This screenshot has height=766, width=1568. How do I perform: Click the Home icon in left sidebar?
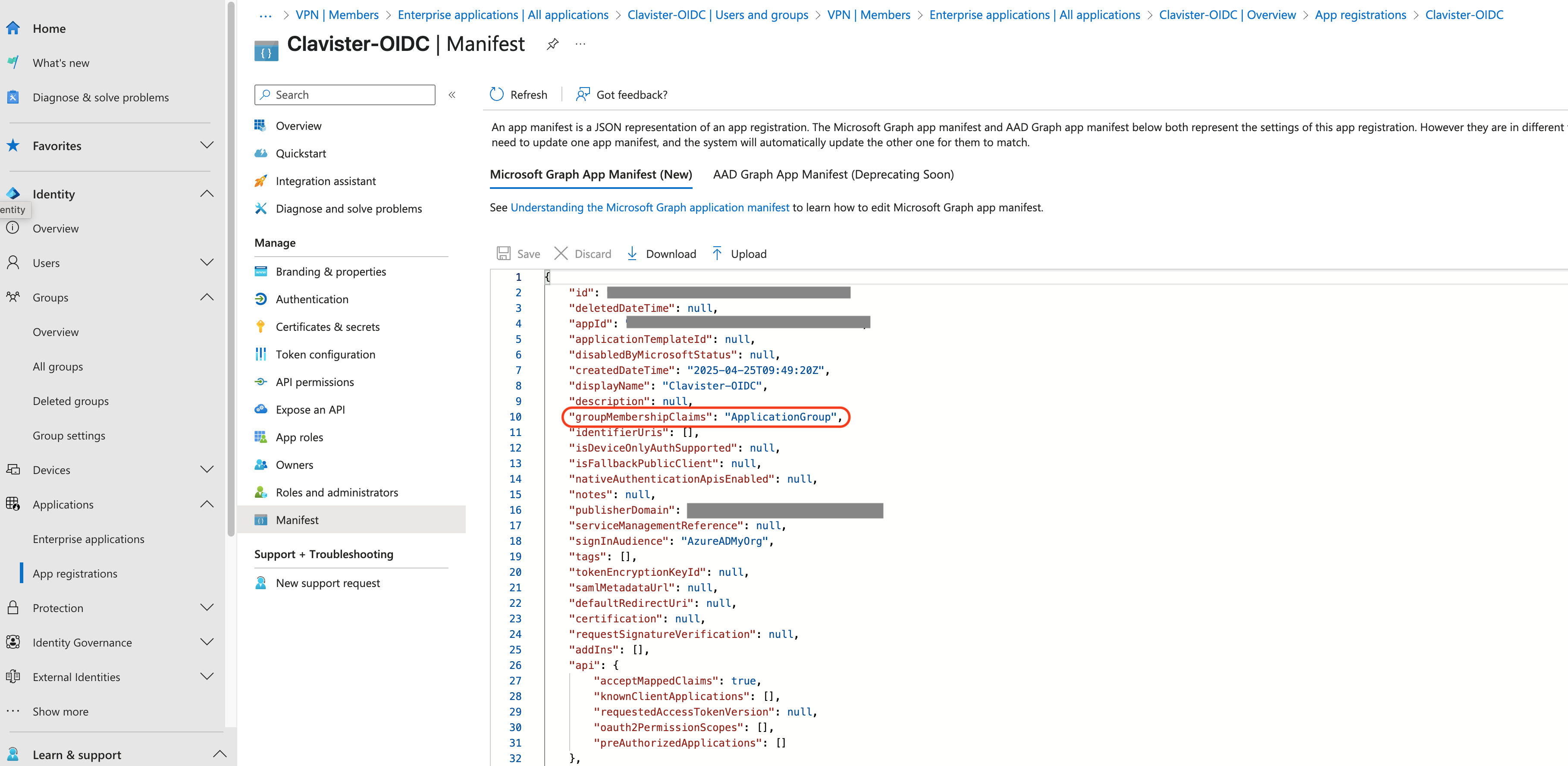[13, 28]
